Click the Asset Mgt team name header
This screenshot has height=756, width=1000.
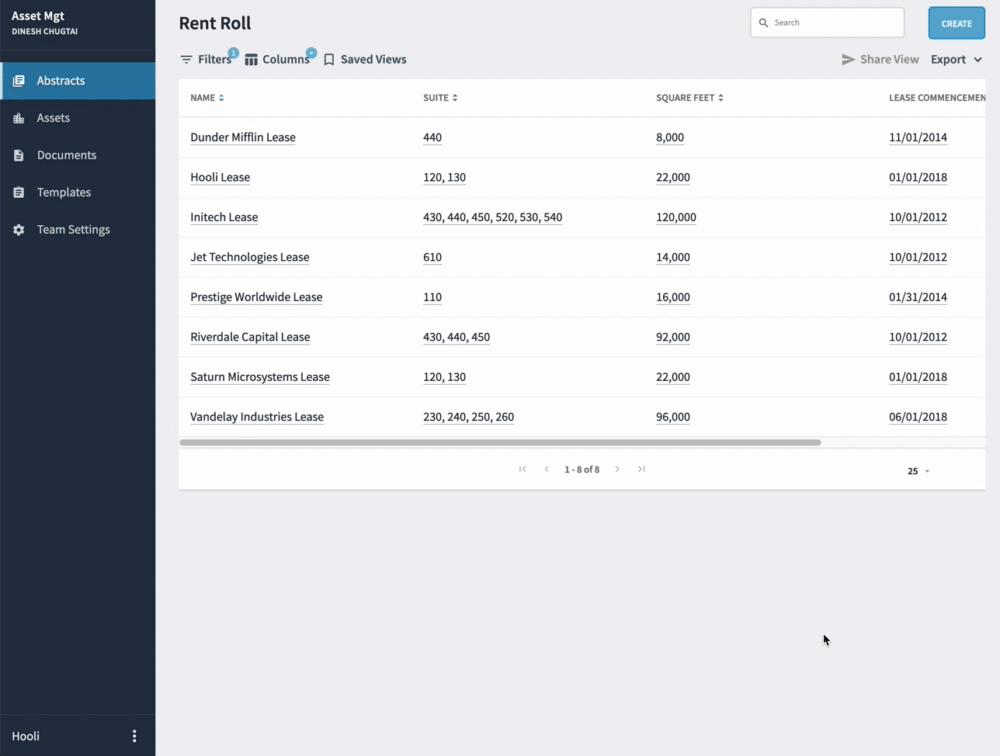pyautogui.click(x=38, y=16)
